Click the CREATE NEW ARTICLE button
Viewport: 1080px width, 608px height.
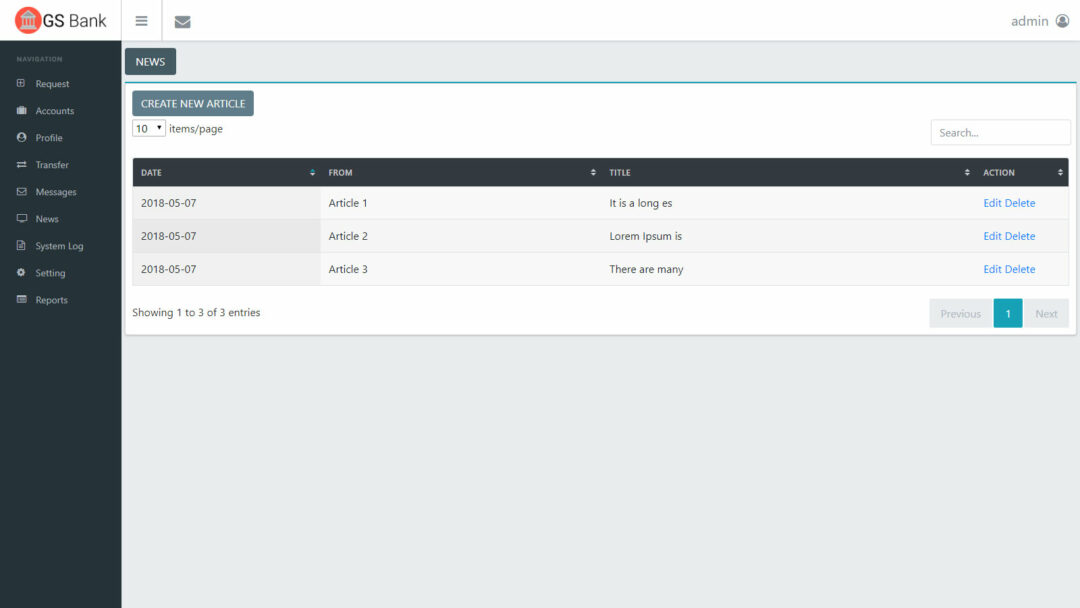point(192,103)
